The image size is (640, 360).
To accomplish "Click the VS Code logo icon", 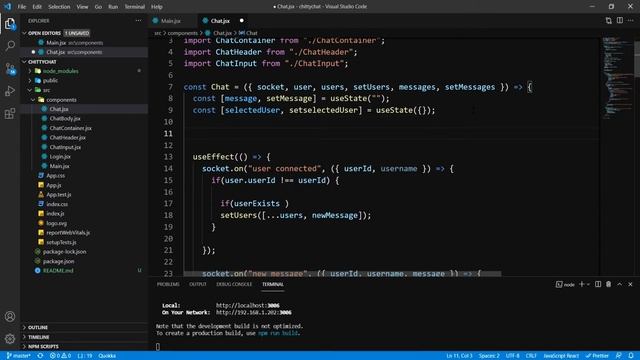I will coord(7,7).
